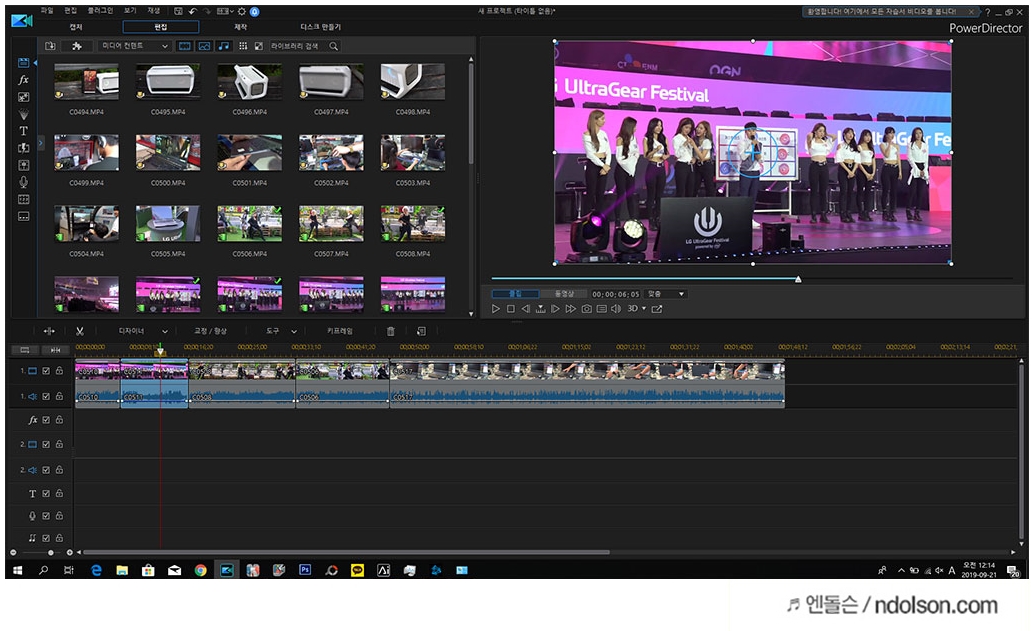Select the C0494.MP4 thumbnail
The width and height of the screenshot is (1034, 631).
pyautogui.click(x=86, y=82)
